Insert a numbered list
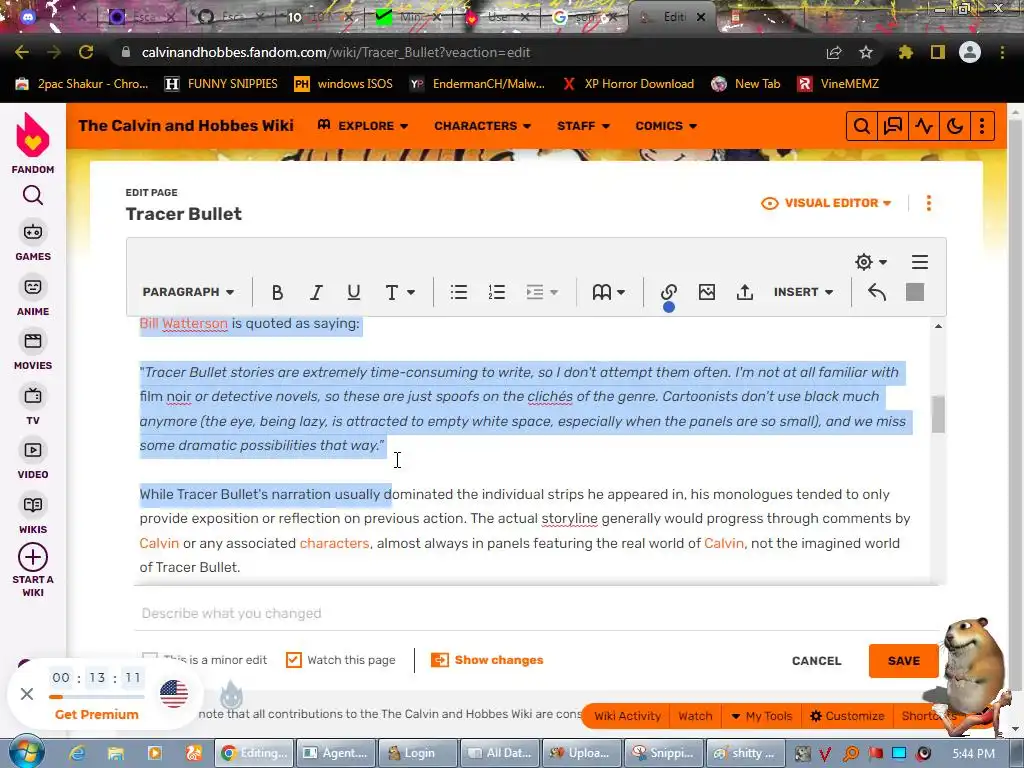The image size is (1024, 768). coord(496,292)
